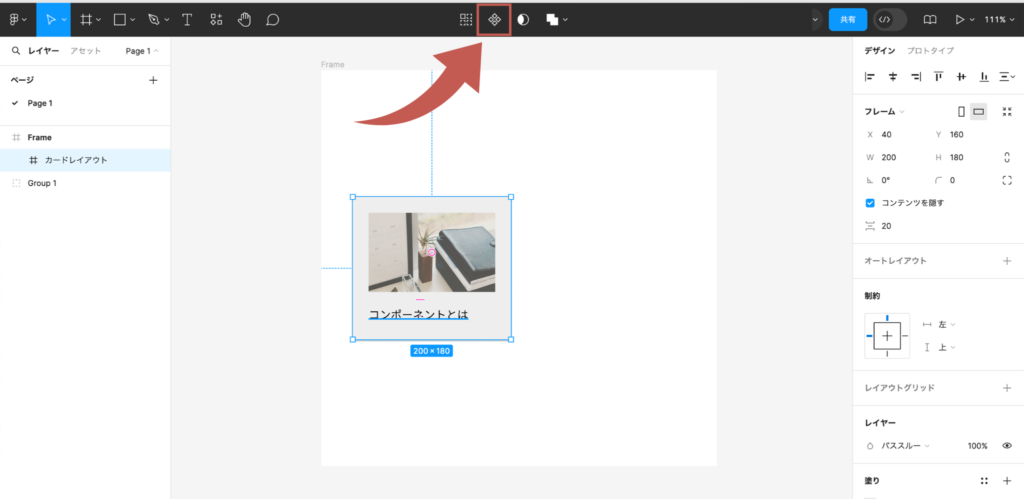This screenshot has width=1024, height=499.
Task: Add レイアウトグリッド with plus button
Action: 1006,387
